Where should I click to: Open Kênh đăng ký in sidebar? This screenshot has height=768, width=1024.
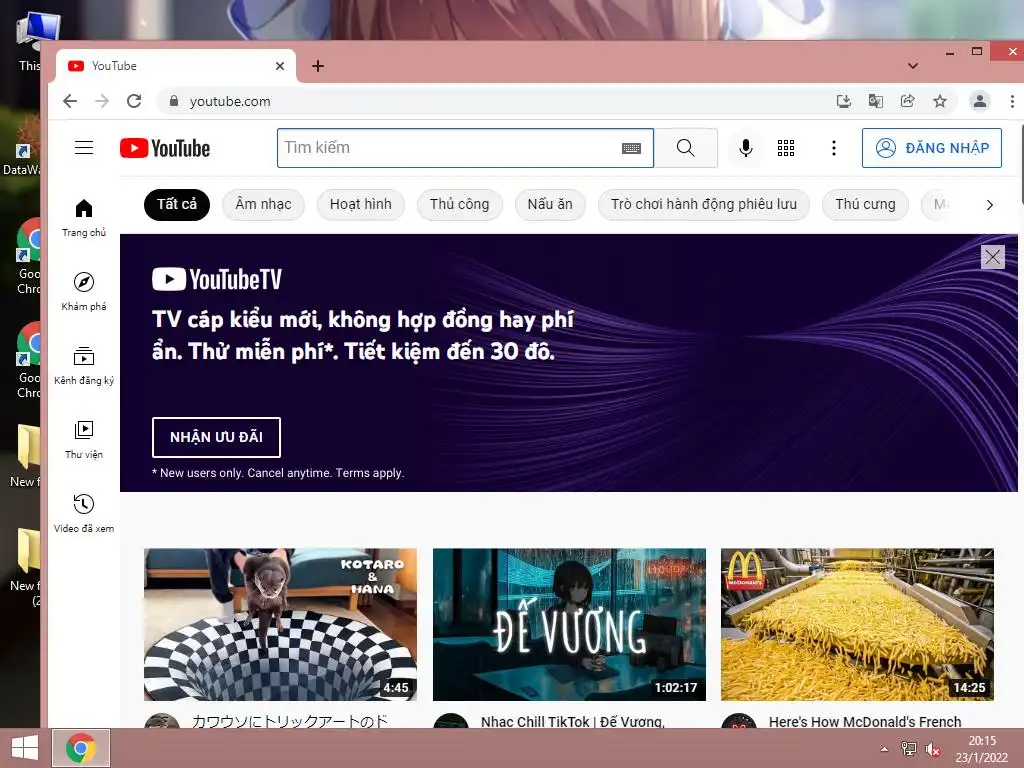coord(84,366)
